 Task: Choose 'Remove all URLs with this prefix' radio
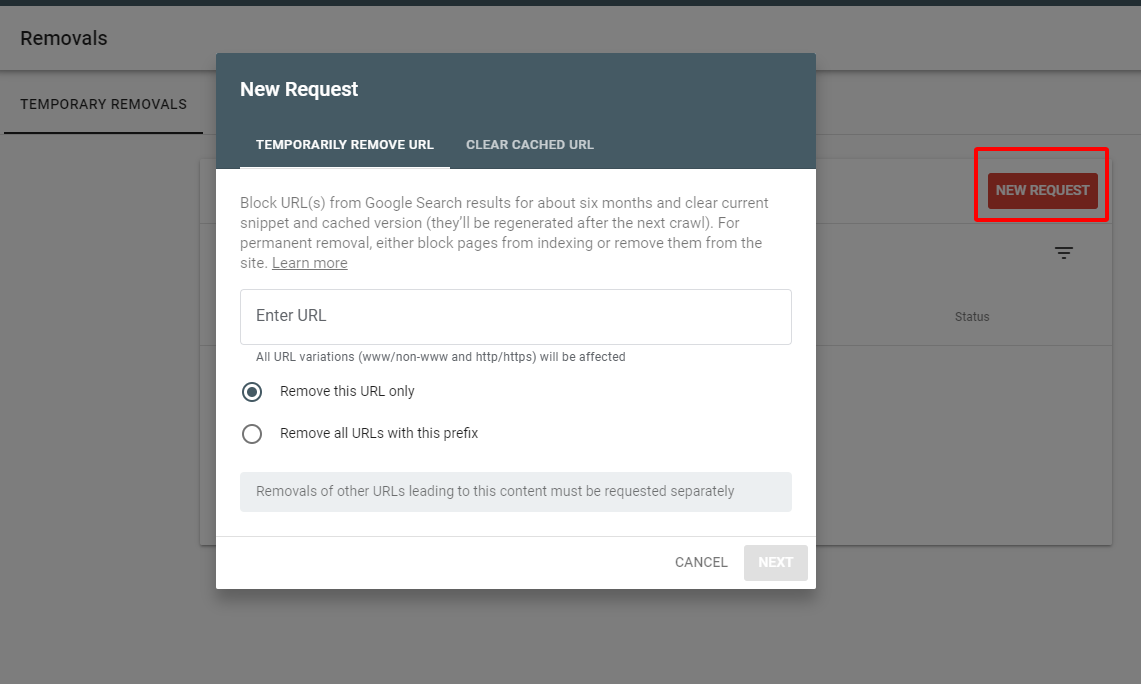point(252,434)
